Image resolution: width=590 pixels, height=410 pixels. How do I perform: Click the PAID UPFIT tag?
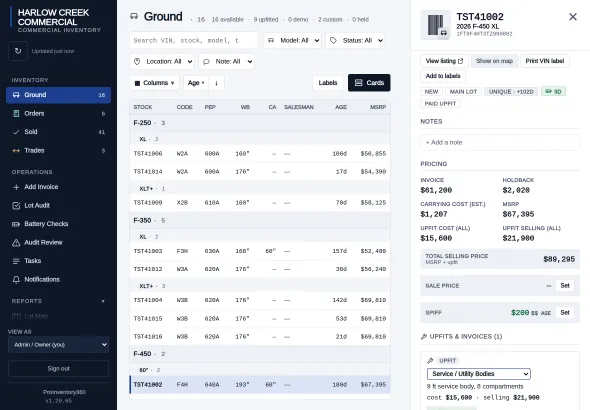(x=440, y=103)
